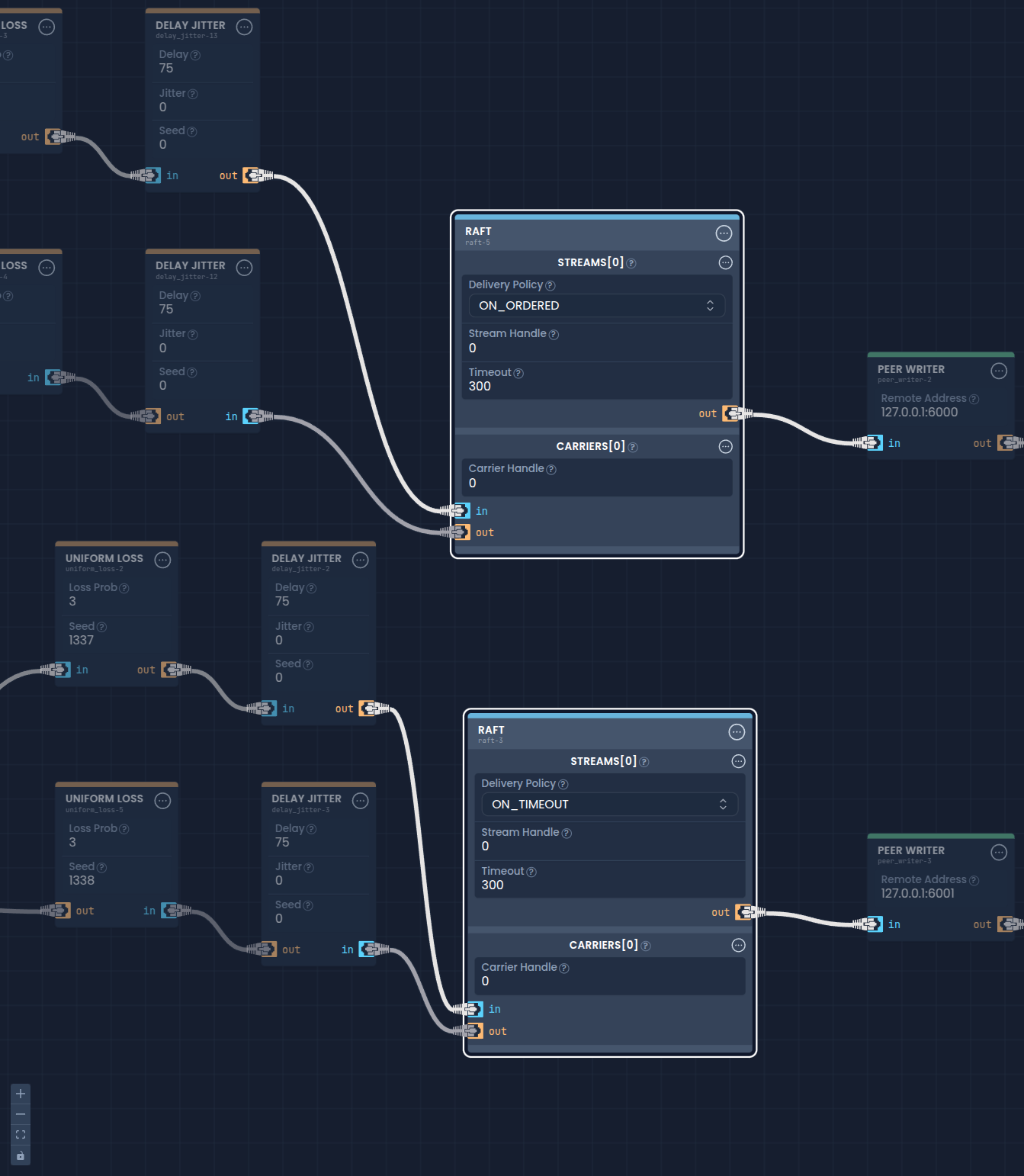Select the Seed value 1338 field
The image size is (1024, 1176).
click(82, 880)
